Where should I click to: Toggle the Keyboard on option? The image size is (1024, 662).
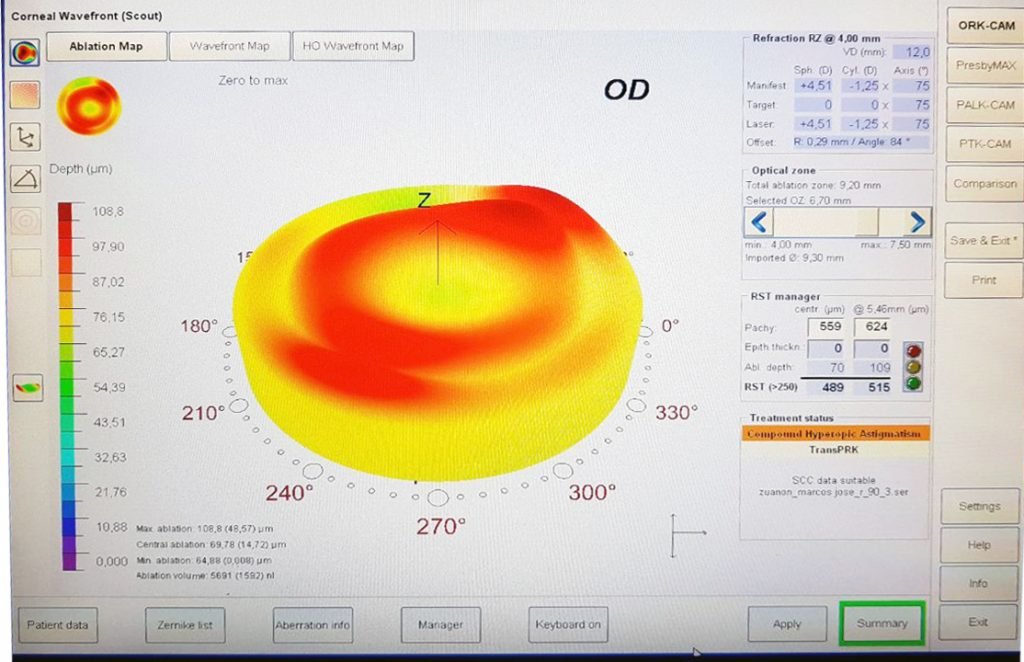click(567, 623)
